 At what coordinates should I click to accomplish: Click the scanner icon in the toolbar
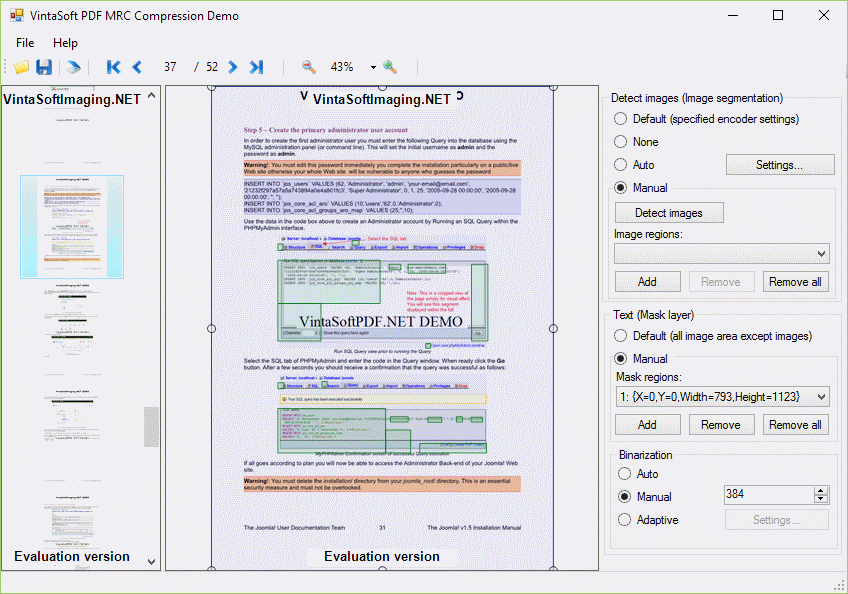click(x=73, y=67)
